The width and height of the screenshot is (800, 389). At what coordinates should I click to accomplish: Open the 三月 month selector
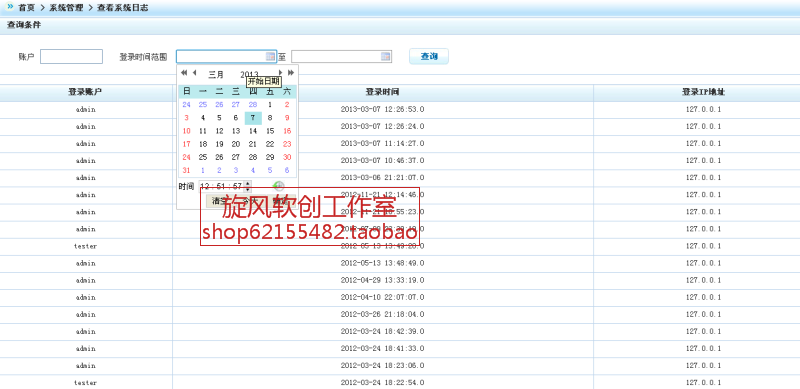tap(216, 75)
